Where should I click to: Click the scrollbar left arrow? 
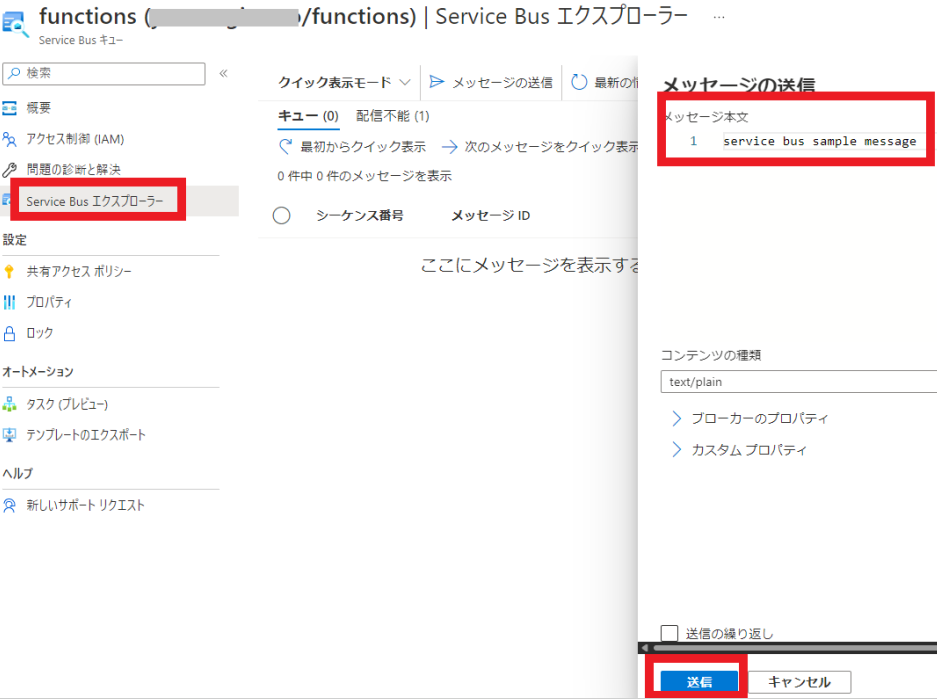(x=644, y=648)
